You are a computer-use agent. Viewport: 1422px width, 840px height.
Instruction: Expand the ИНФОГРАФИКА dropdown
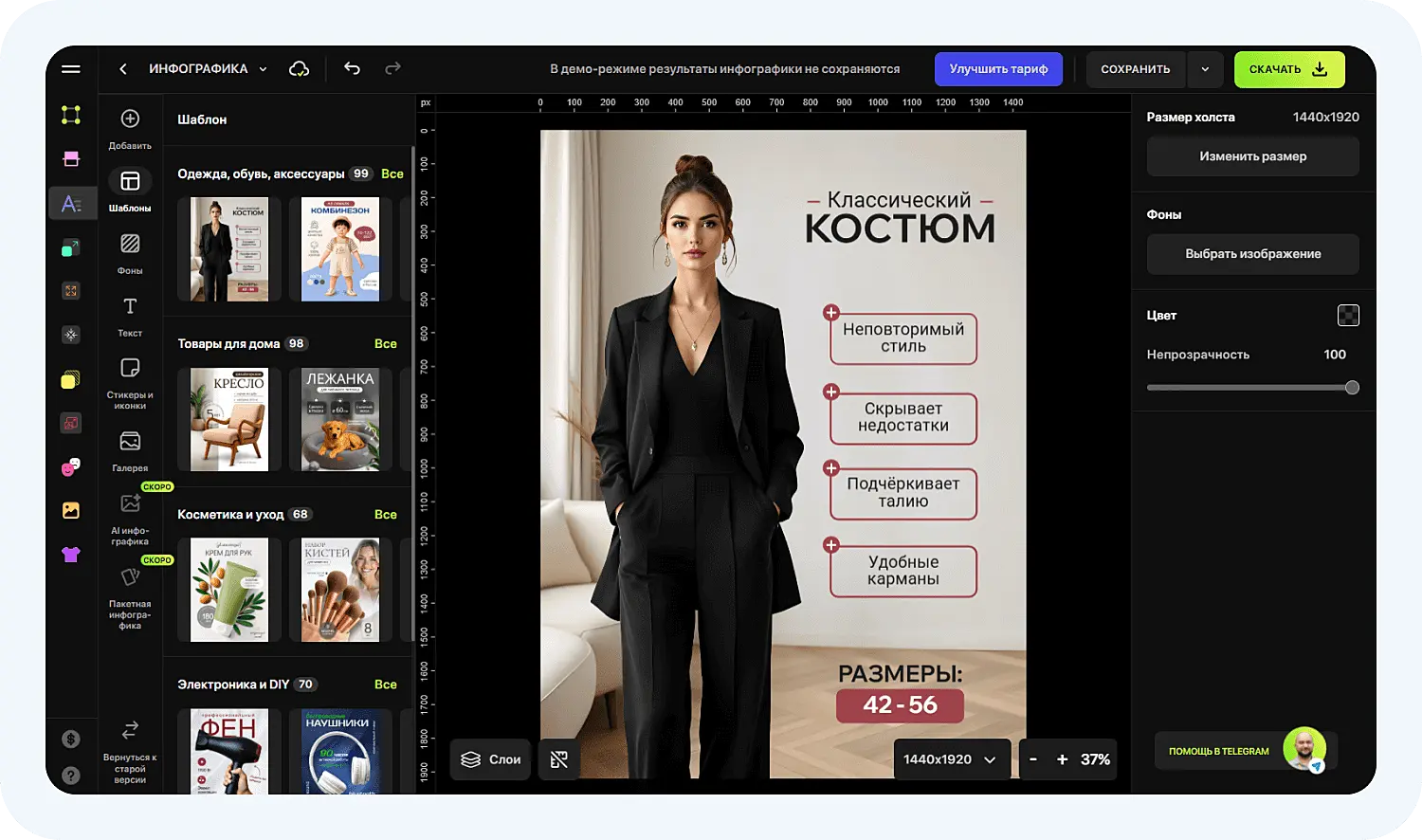click(263, 69)
